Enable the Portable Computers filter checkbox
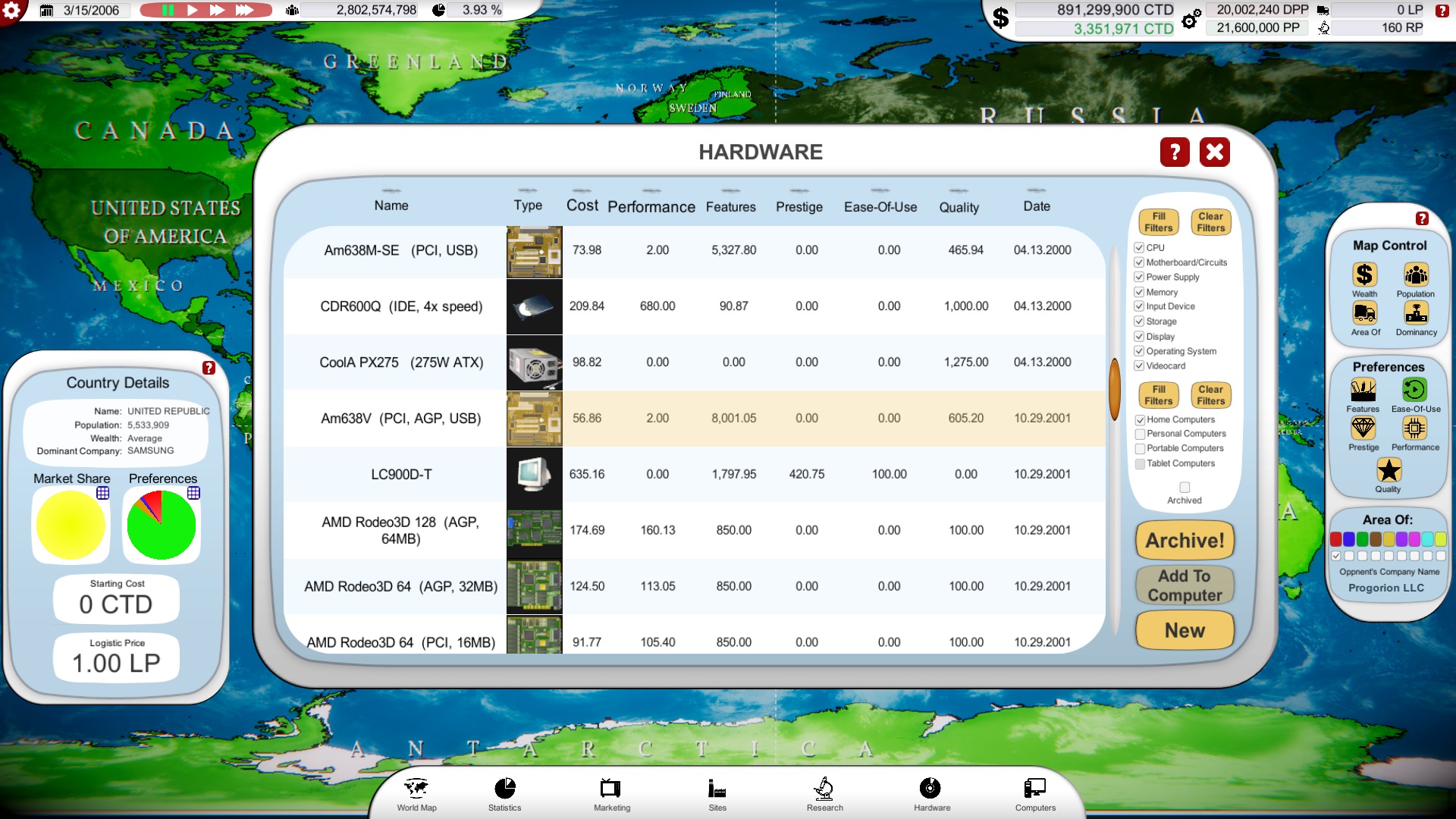This screenshot has width=1456, height=819. [1140, 449]
